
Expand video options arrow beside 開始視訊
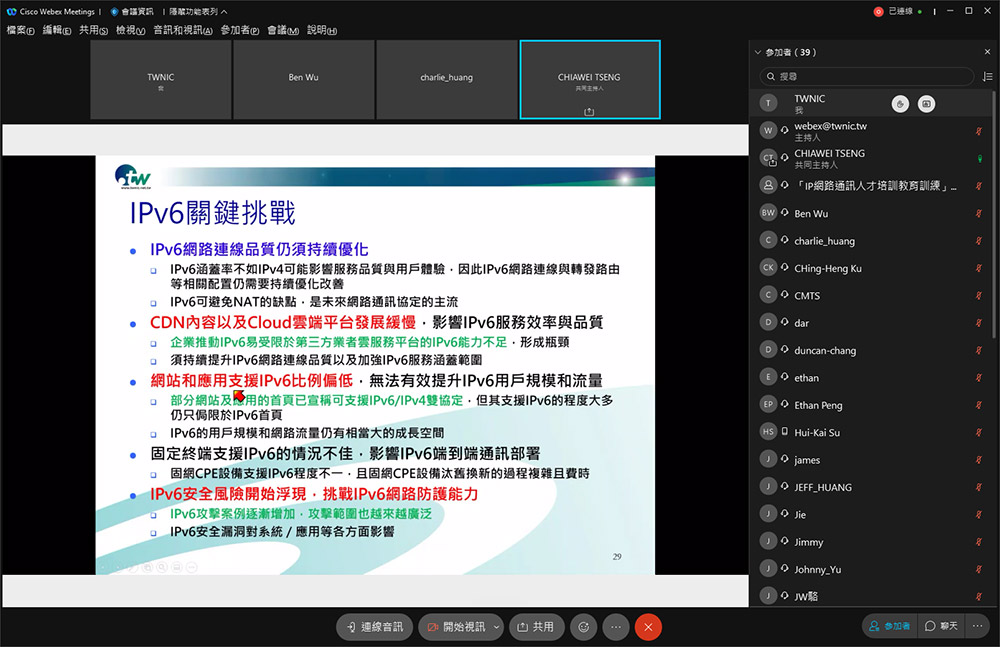click(496, 626)
